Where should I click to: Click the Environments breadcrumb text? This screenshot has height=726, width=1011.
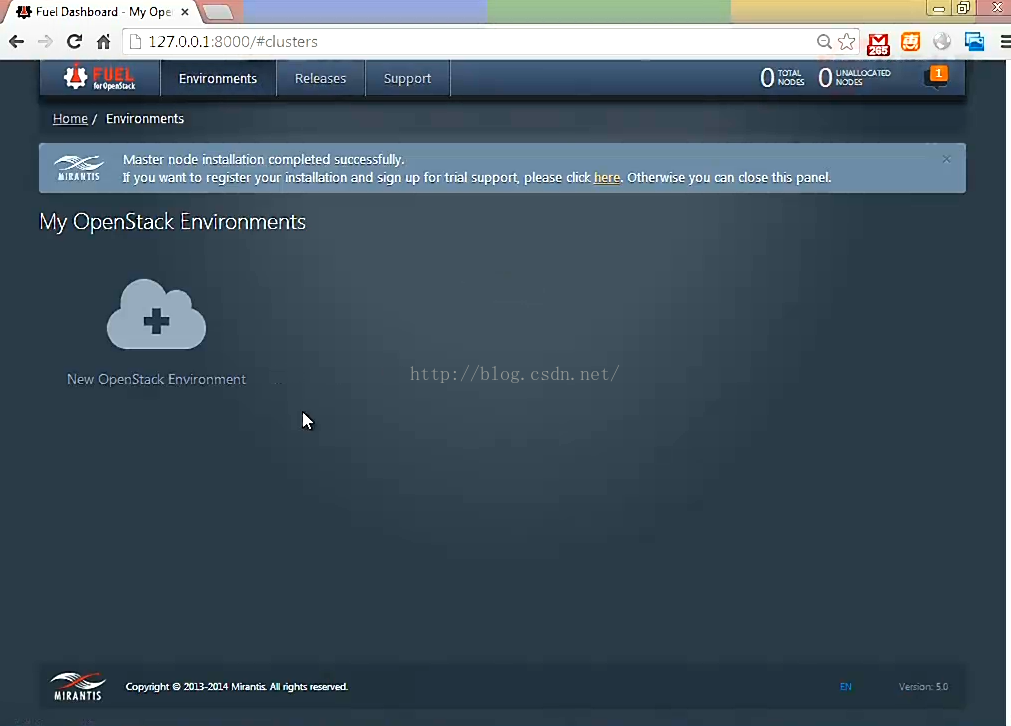145,119
